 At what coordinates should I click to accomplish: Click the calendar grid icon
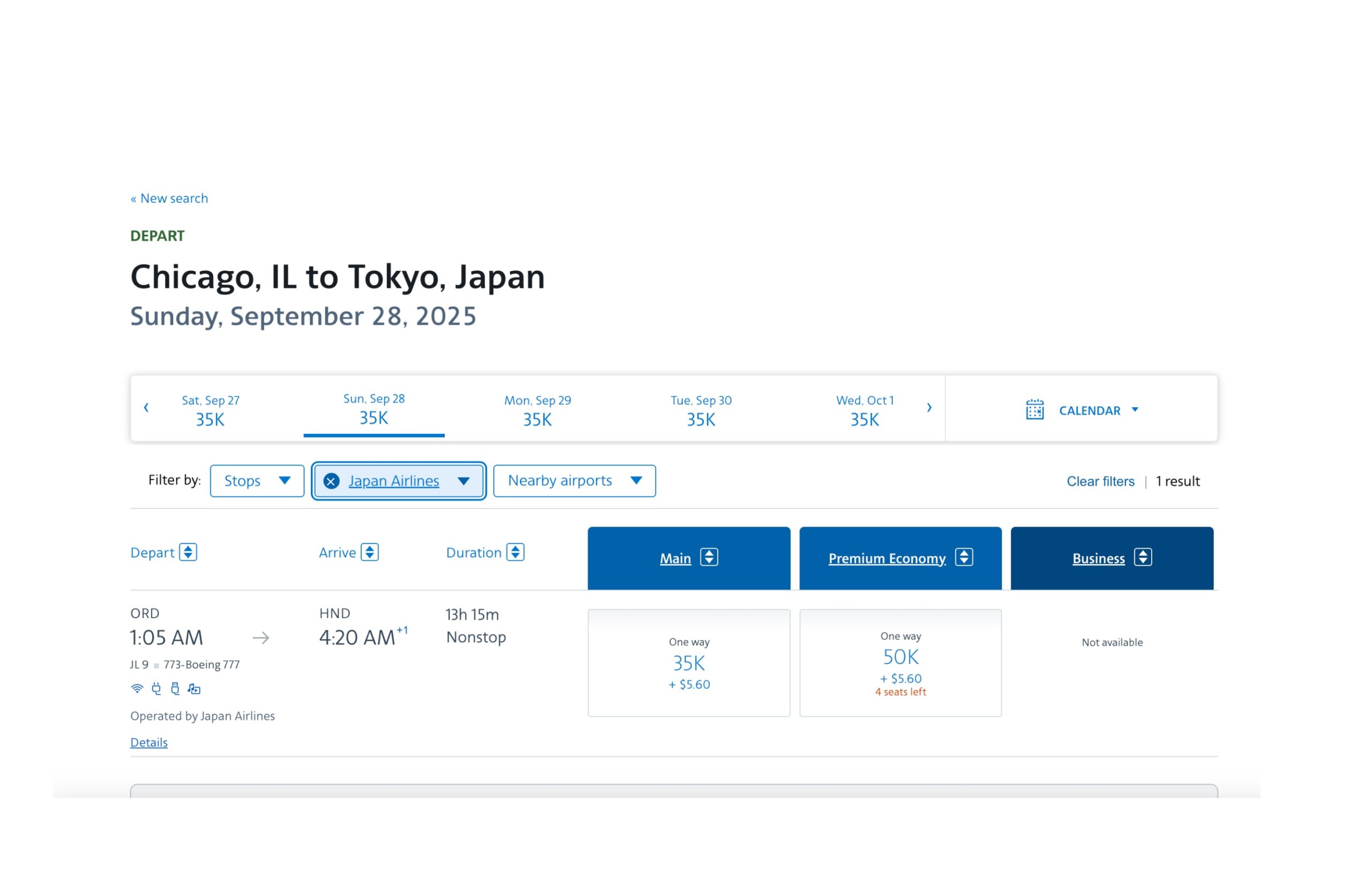[x=1035, y=410]
